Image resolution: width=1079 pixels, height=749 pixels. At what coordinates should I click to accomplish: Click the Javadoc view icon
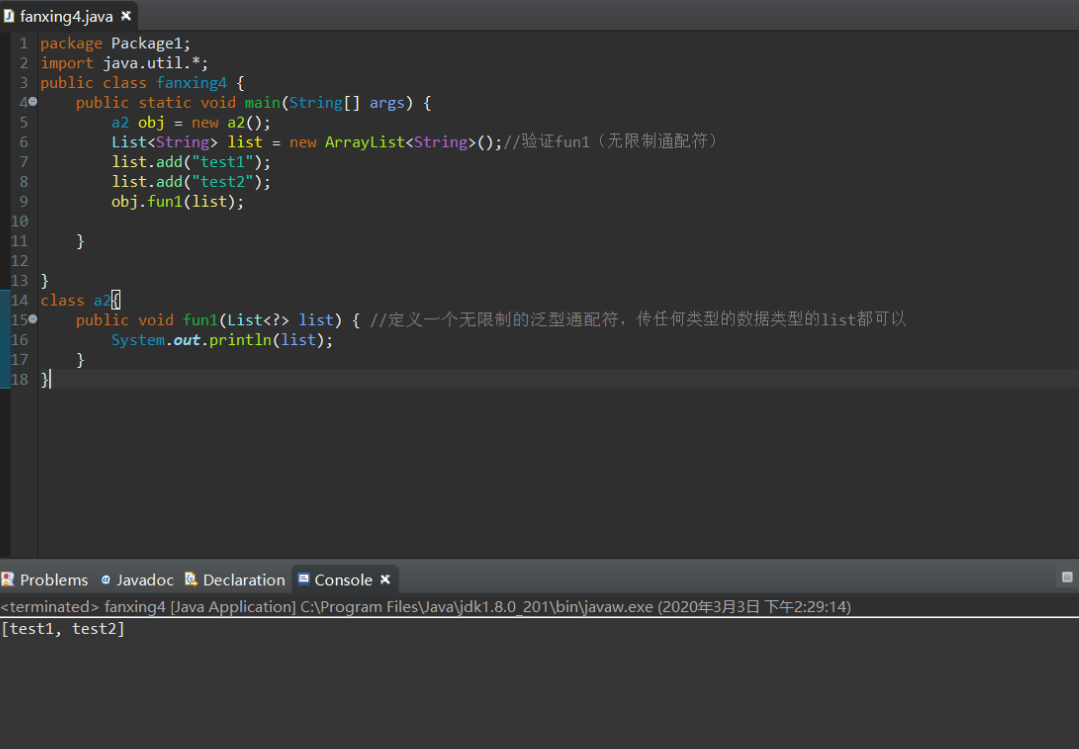tap(105, 580)
